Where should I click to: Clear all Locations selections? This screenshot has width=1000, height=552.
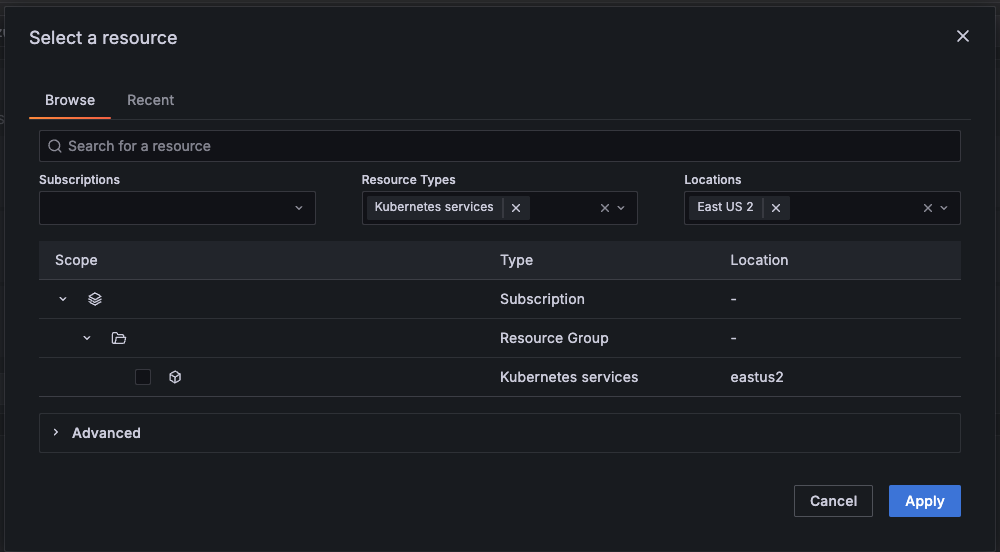(x=927, y=208)
